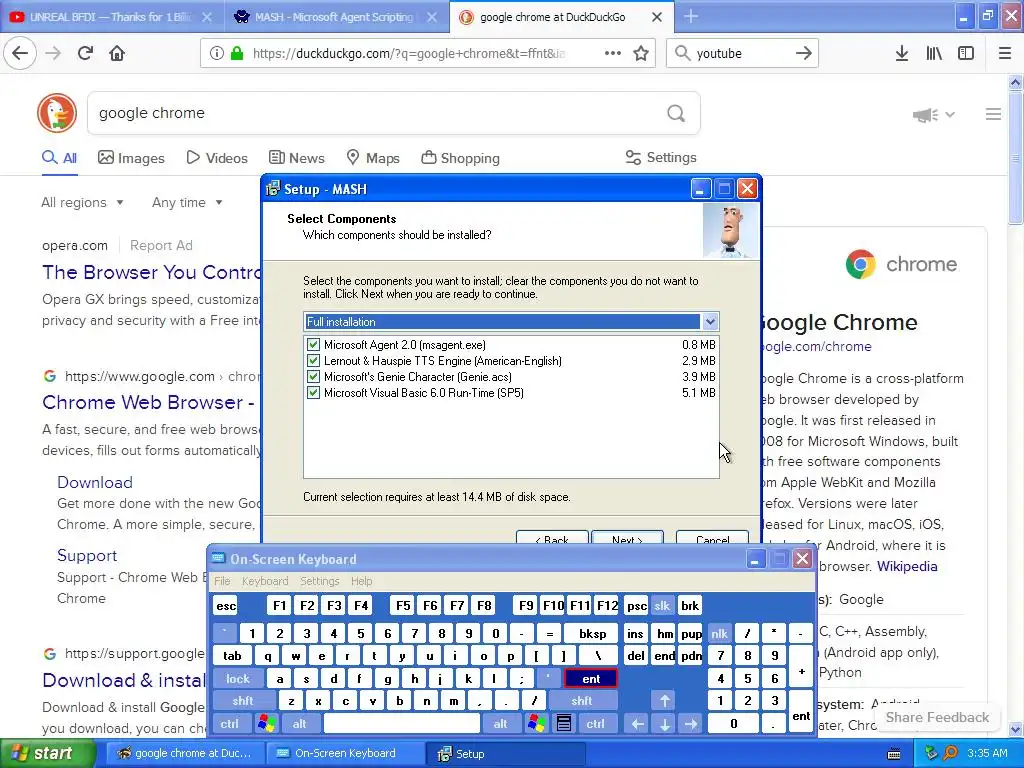1024x768 pixels.
Task: Switch to MASH - Microsoft Agent Scripting tab
Action: click(x=334, y=17)
